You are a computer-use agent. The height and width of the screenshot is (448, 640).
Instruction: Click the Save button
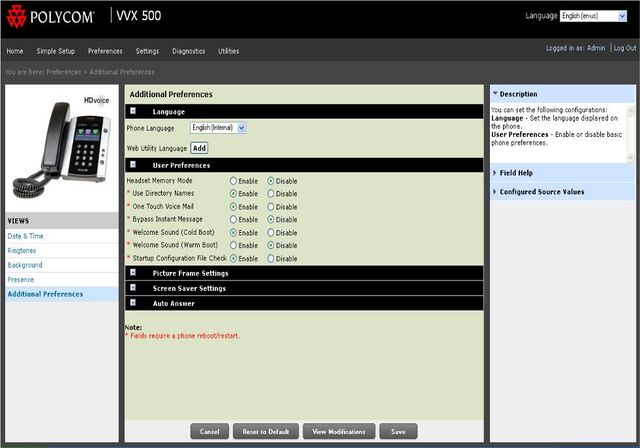click(398, 431)
